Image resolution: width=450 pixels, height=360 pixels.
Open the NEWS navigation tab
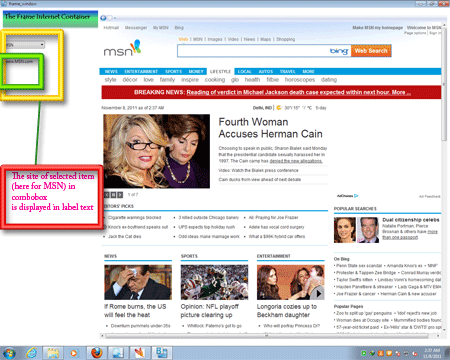pos(111,72)
